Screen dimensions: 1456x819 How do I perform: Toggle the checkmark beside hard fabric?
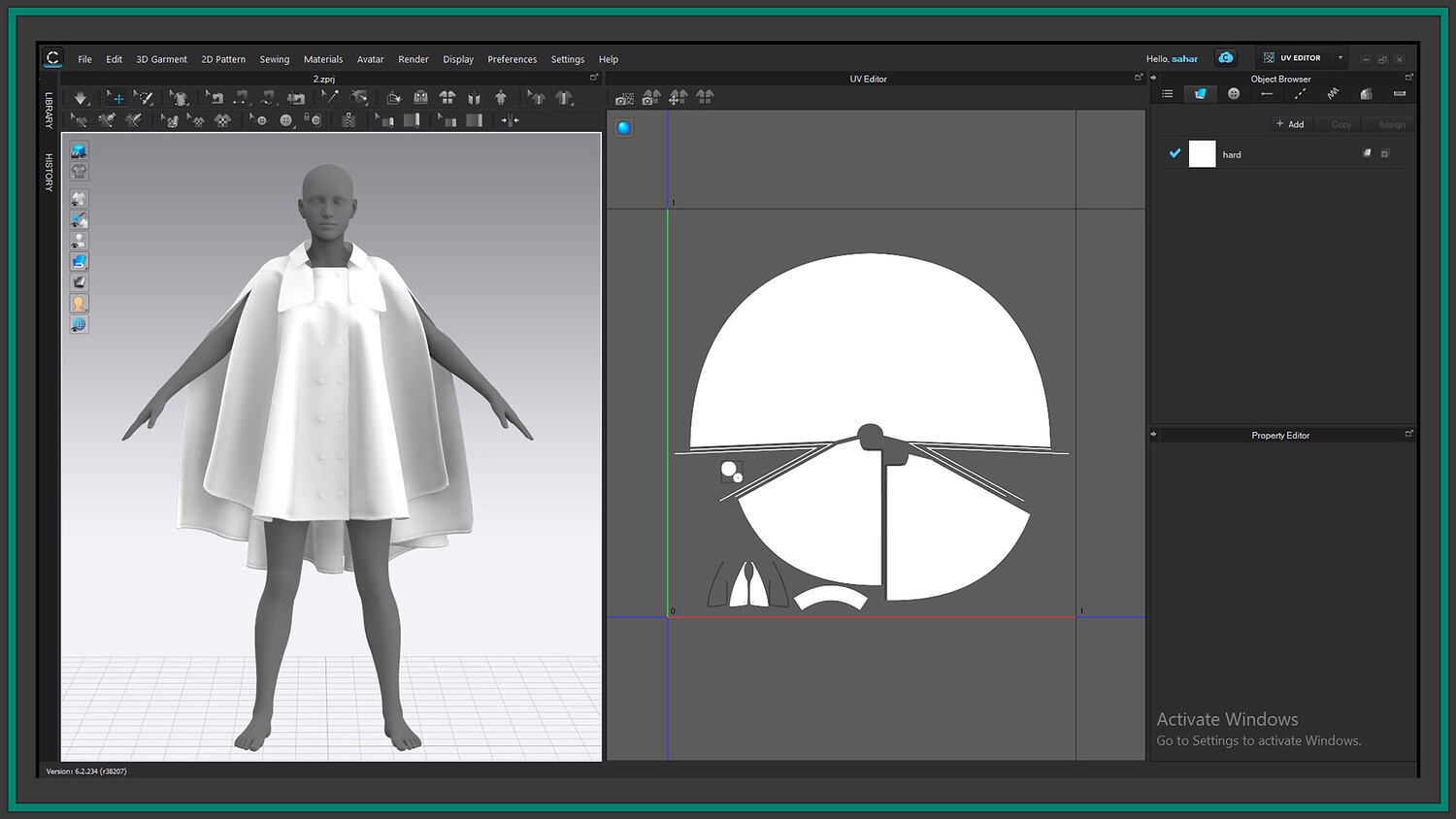[1175, 153]
